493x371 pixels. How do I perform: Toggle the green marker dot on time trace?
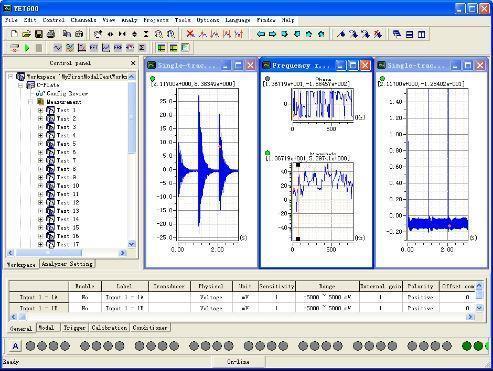pos(152,79)
